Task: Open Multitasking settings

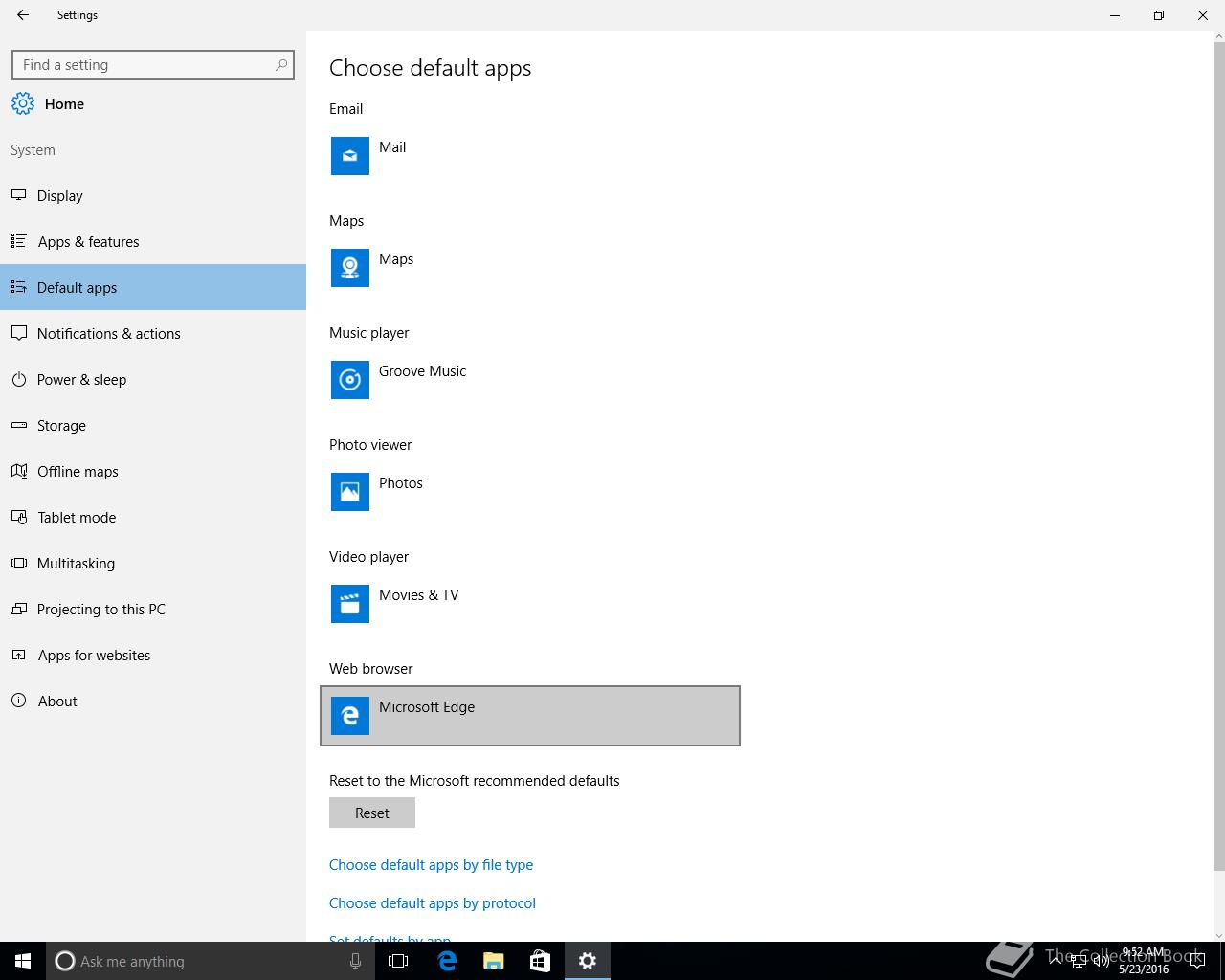Action: [x=153, y=563]
